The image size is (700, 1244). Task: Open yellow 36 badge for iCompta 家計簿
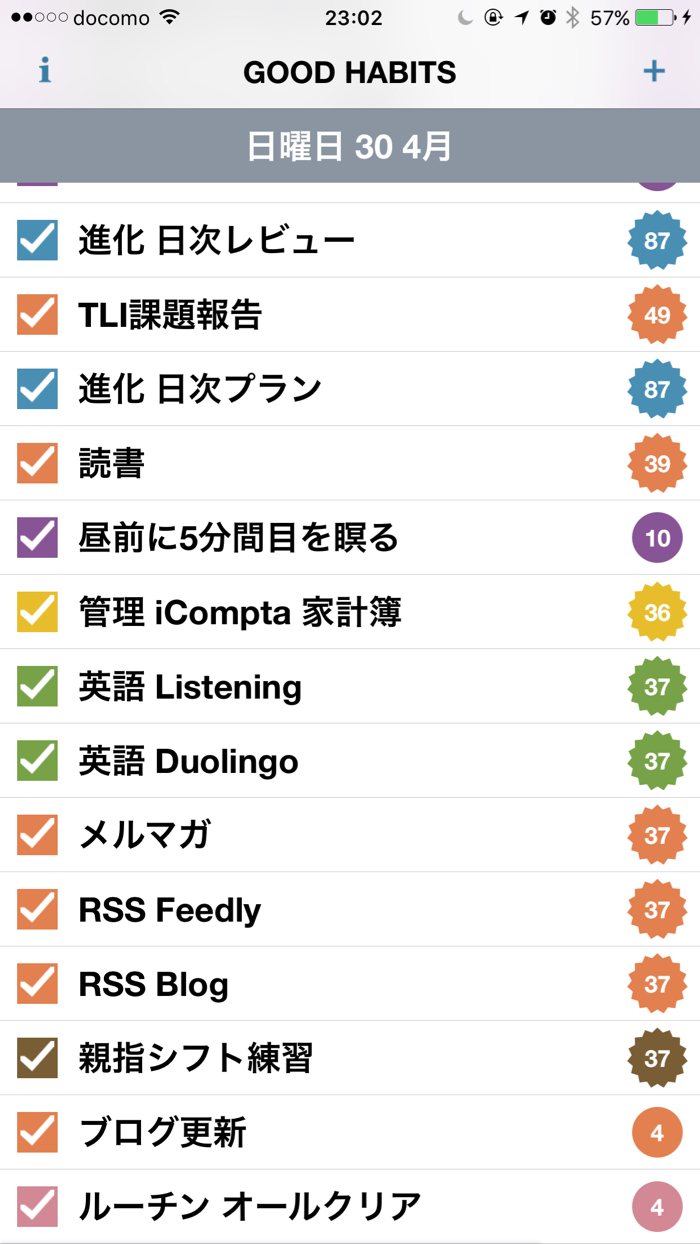click(657, 612)
